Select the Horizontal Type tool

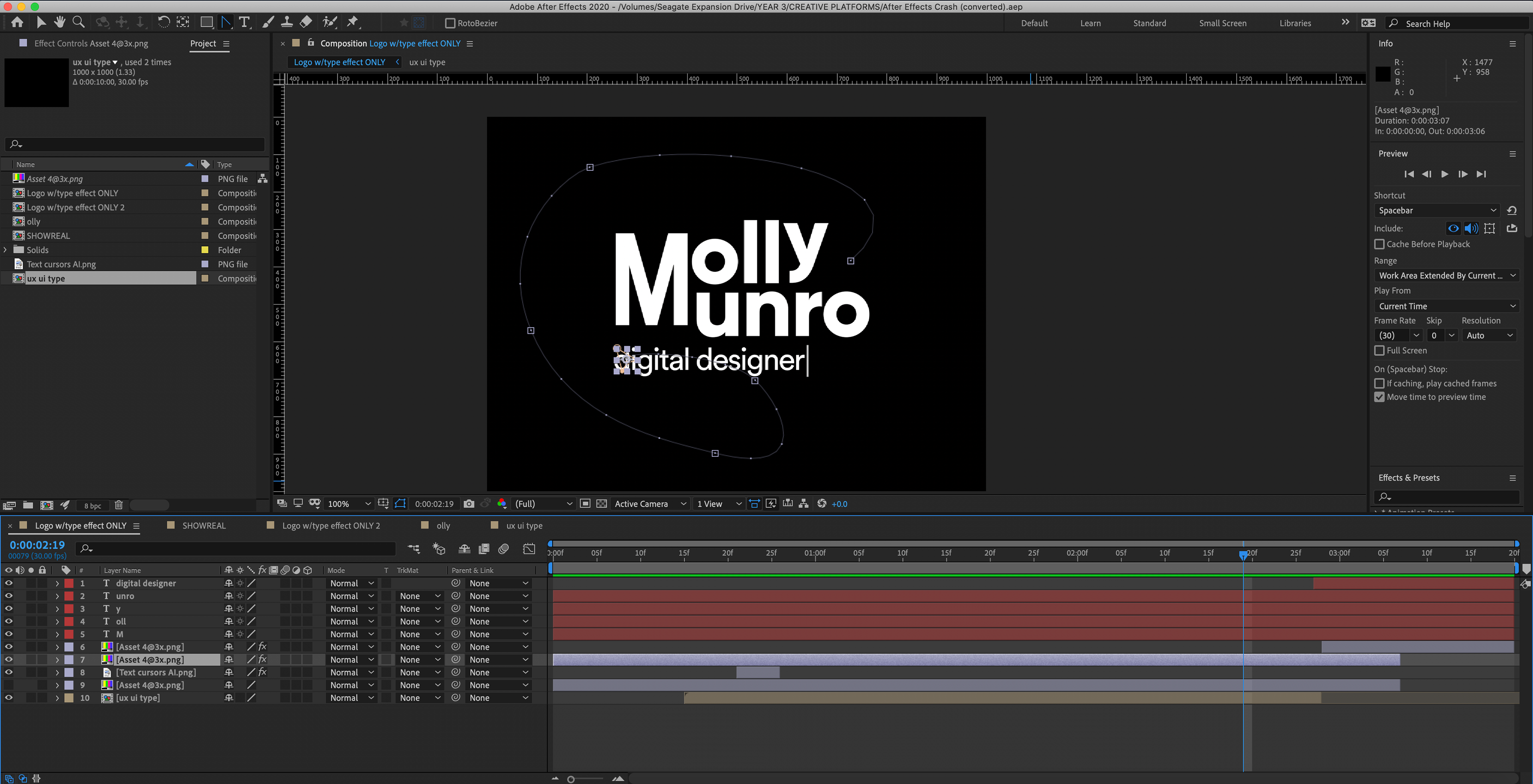[244, 23]
